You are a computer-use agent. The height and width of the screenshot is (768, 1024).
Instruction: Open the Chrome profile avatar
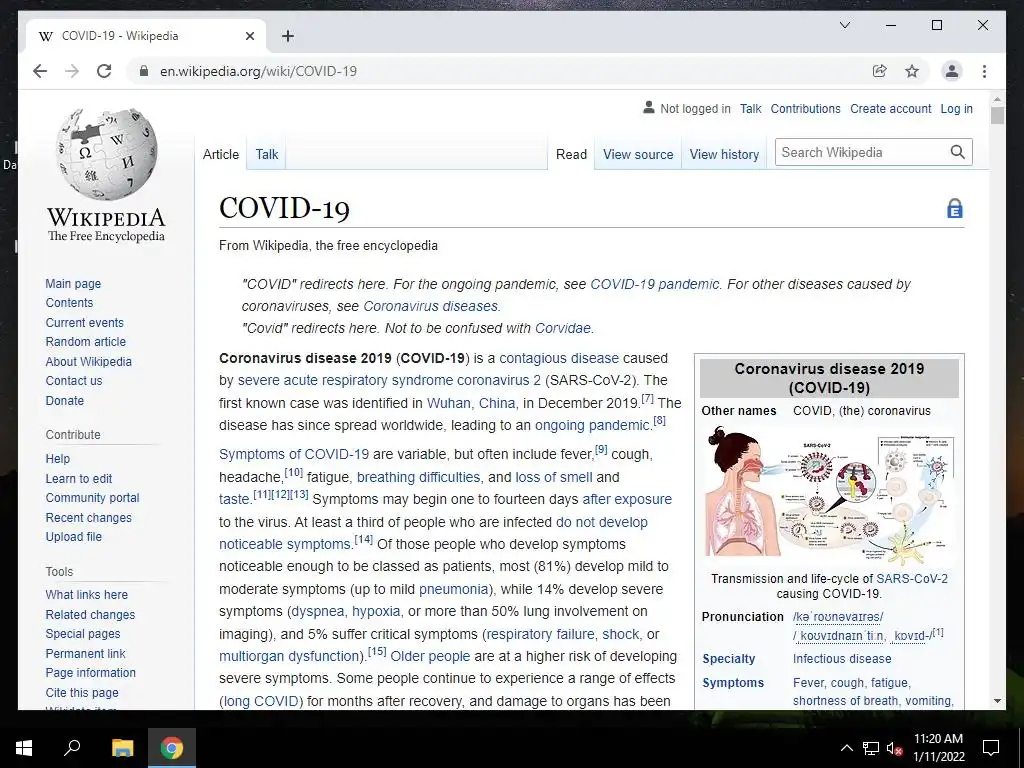[x=952, y=71]
